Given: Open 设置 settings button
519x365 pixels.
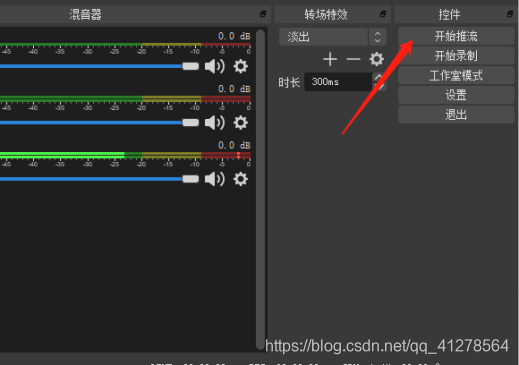Looking at the screenshot, I should [456, 95].
